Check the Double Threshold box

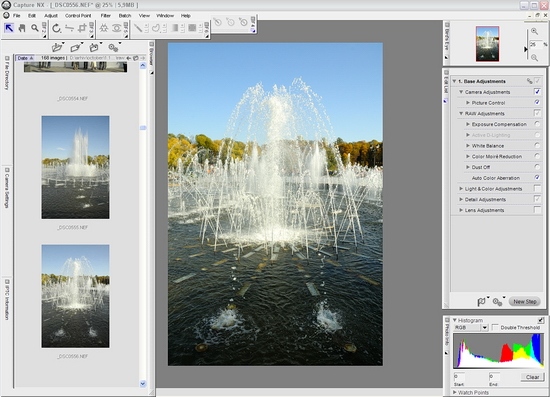click(x=495, y=327)
